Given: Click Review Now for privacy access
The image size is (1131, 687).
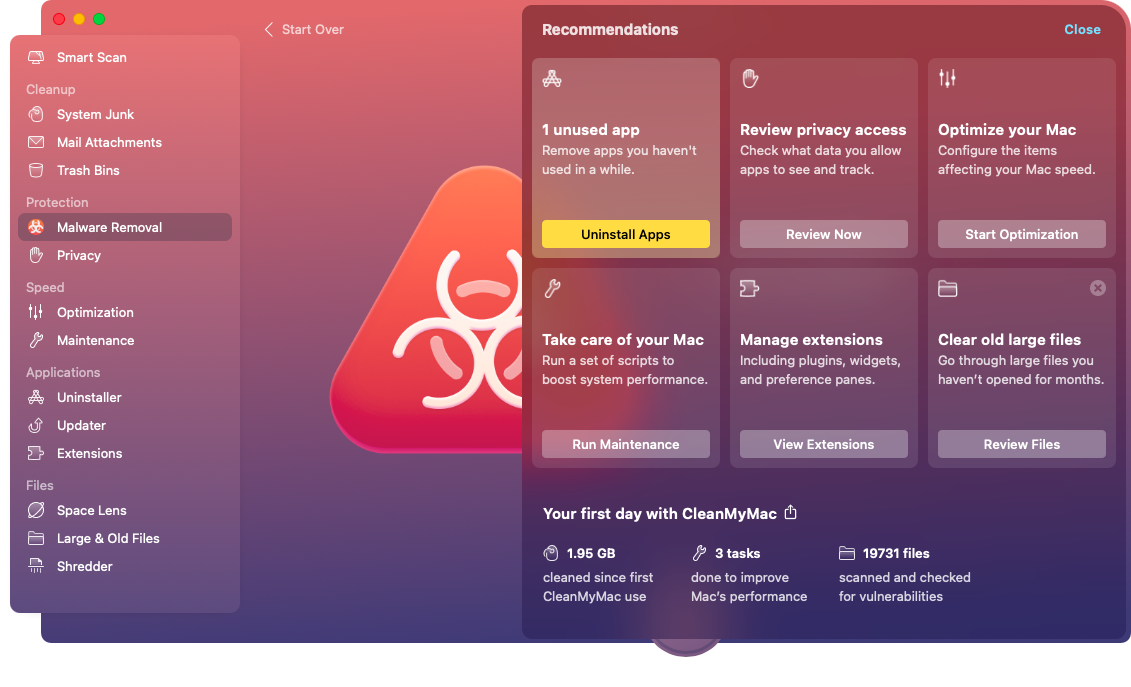Looking at the screenshot, I should coord(823,235).
